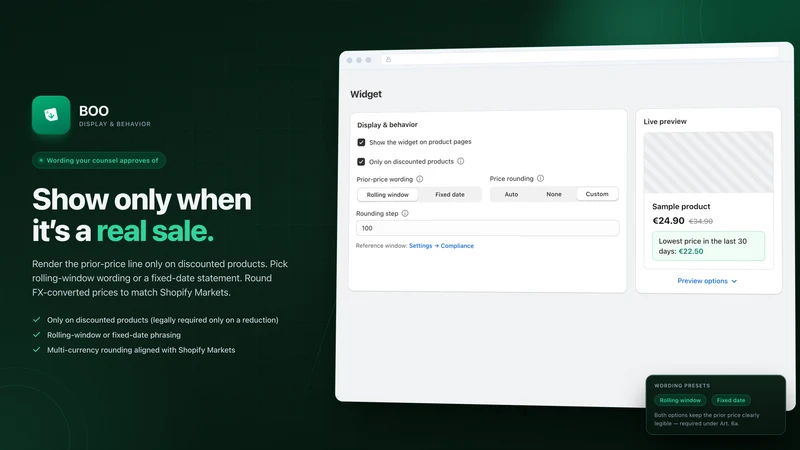The image size is (800, 450).
Task: Click the Wording your counsel approves of badge
Action: coord(99,160)
